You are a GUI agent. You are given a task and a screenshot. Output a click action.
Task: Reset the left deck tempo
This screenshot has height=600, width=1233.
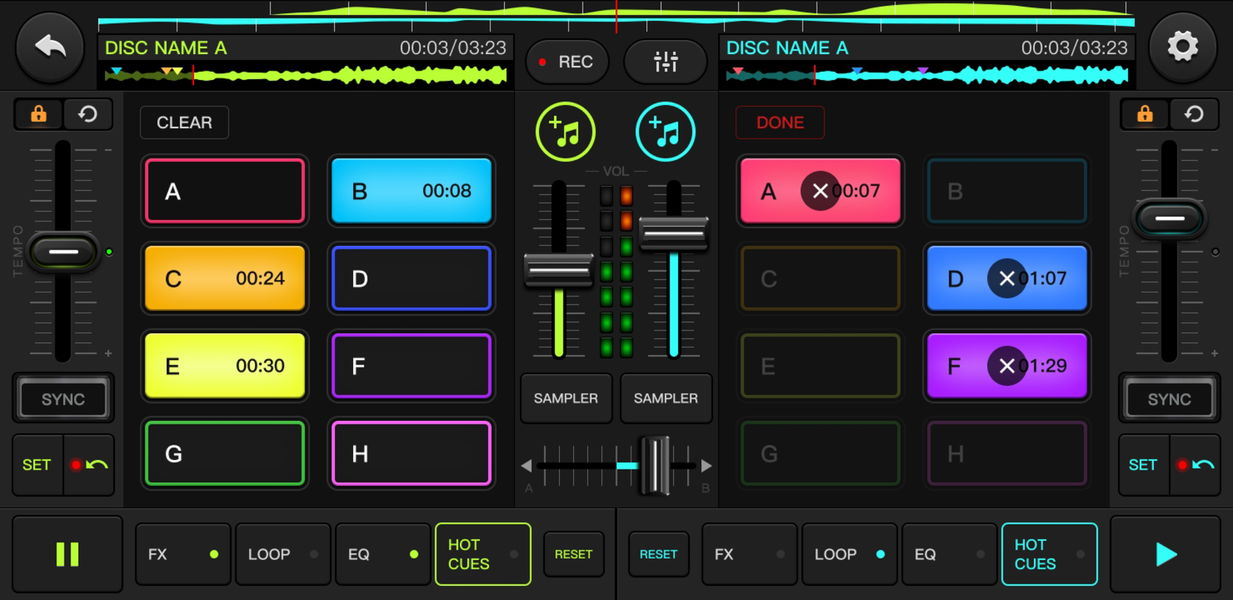[88, 114]
